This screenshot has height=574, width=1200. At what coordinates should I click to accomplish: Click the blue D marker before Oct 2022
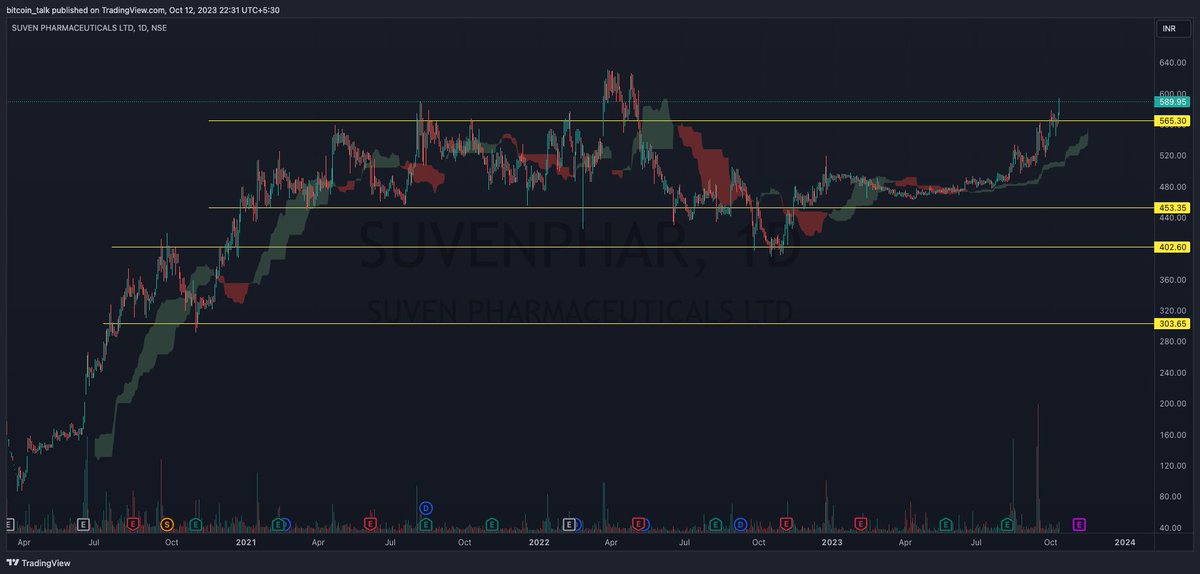(740, 524)
